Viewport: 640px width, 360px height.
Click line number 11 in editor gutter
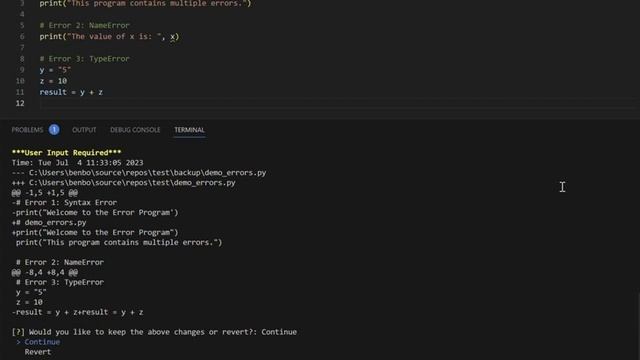point(20,92)
